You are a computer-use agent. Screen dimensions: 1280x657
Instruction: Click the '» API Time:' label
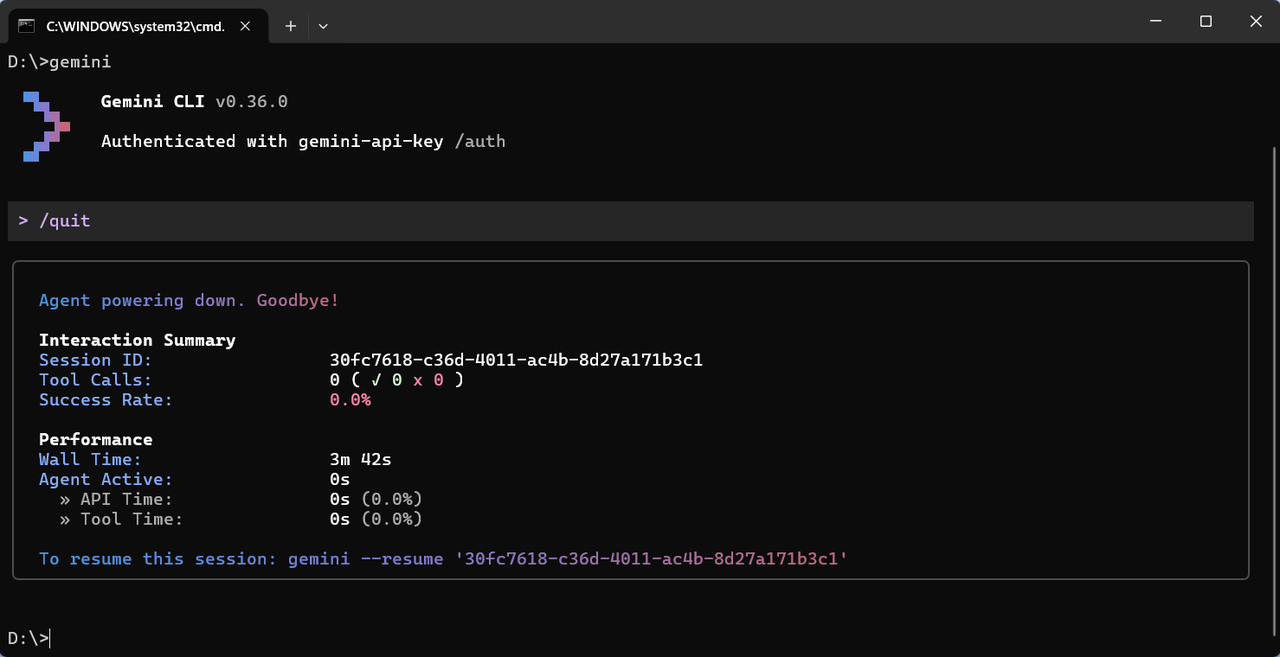(116, 499)
